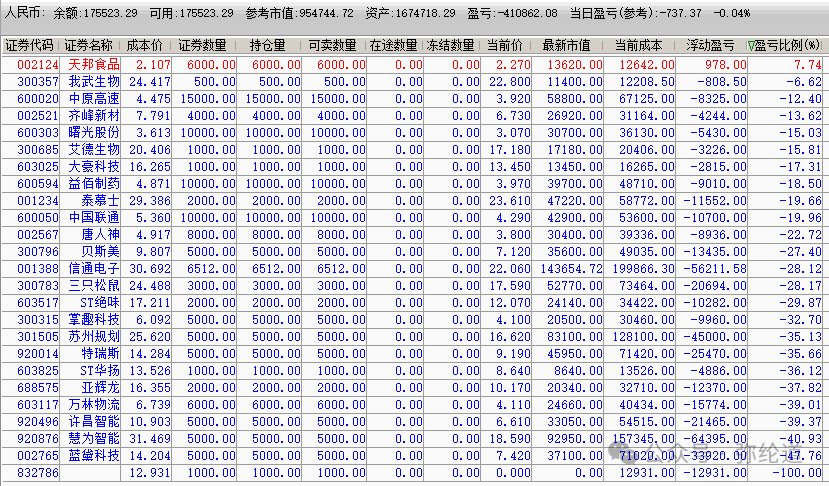
Task: Select the 我武生物 row
Action: [412, 81]
